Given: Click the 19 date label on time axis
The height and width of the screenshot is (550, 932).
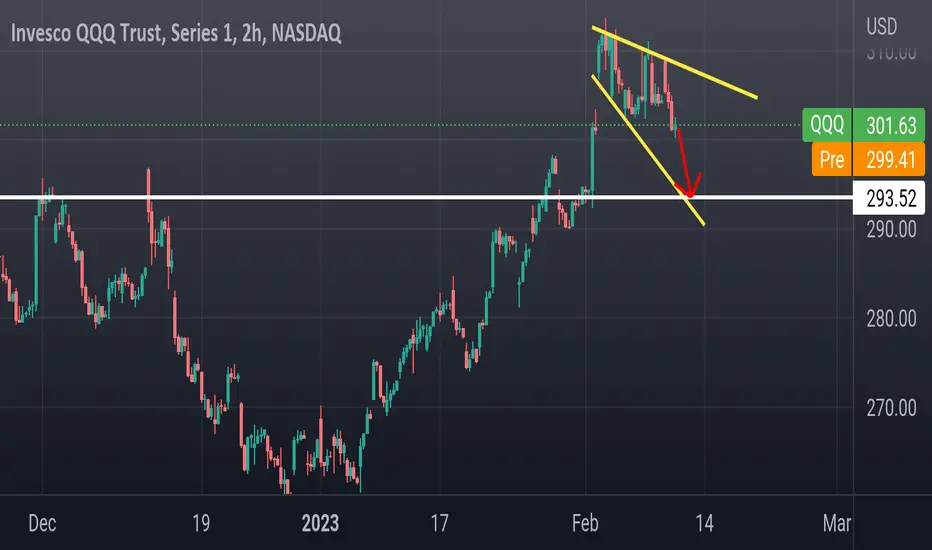Looking at the screenshot, I should [201, 523].
